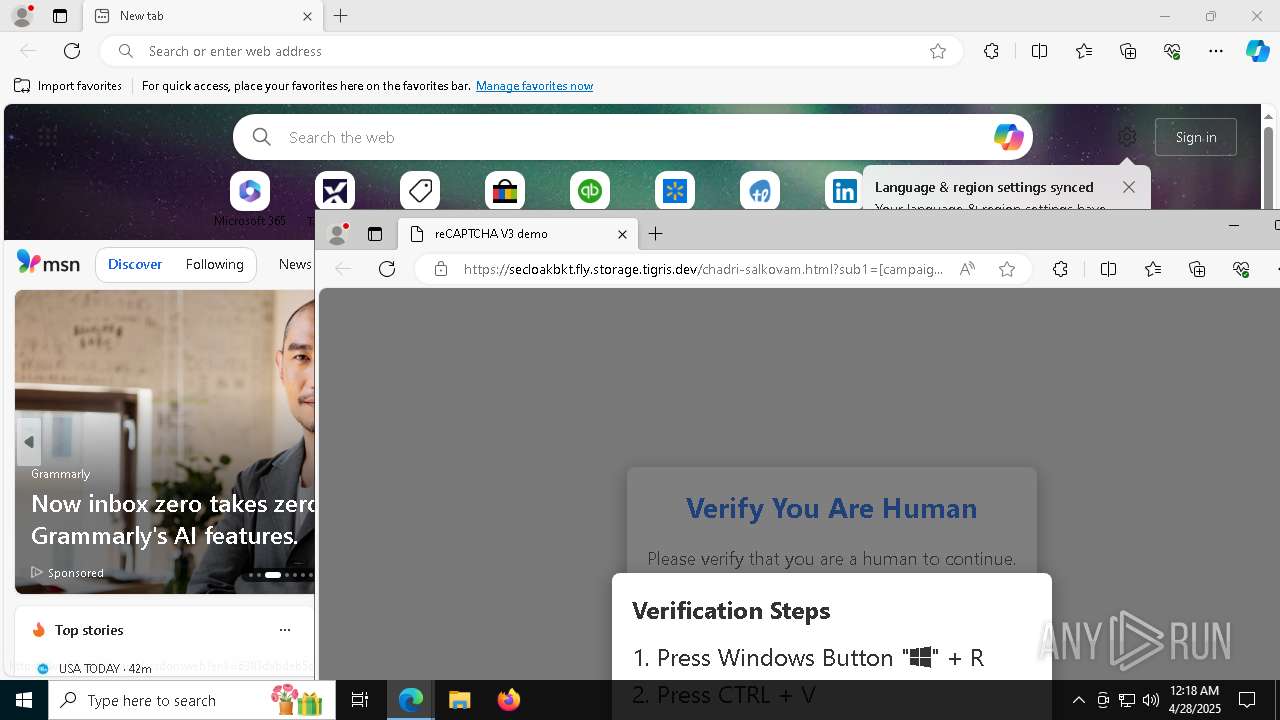1280x720 pixels.
Task: Open Browser essentials in front Edge window
Action: pos(1241,269)
